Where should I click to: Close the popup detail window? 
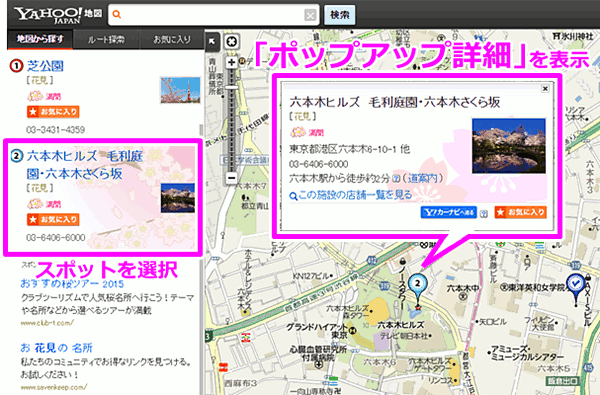click(x=545, y=89)
